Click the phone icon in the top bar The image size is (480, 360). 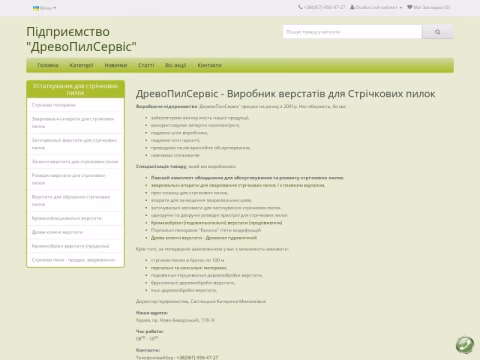click(x=300, y=7)
